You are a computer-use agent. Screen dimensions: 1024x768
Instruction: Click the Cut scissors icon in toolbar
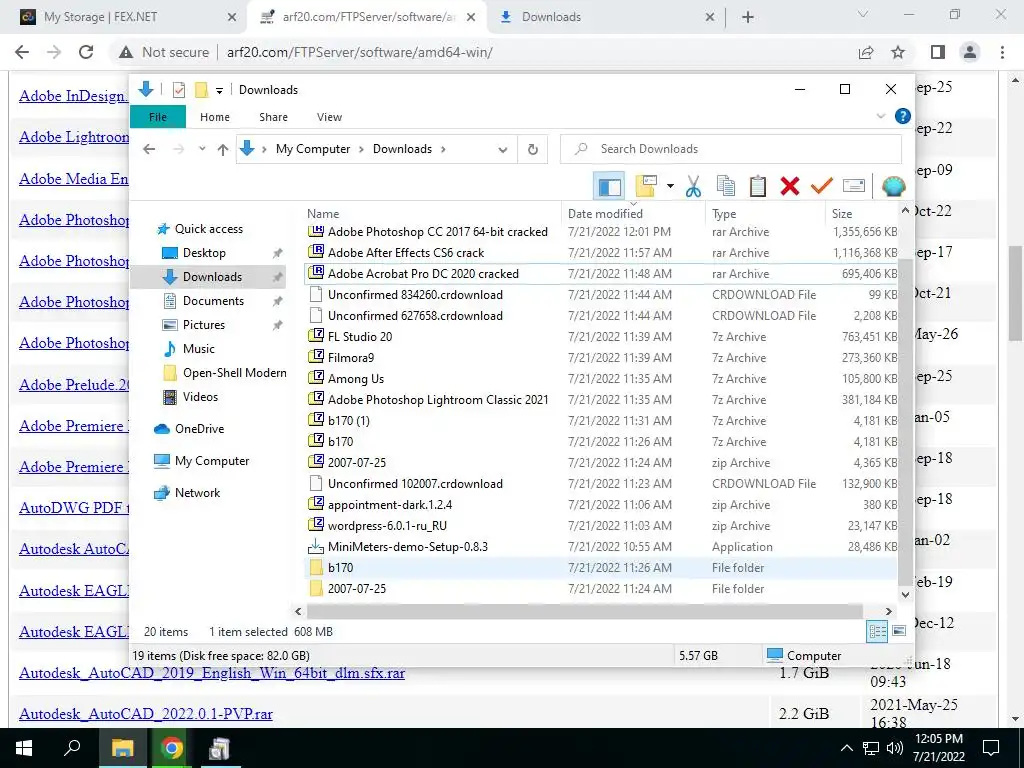point(693,187)
